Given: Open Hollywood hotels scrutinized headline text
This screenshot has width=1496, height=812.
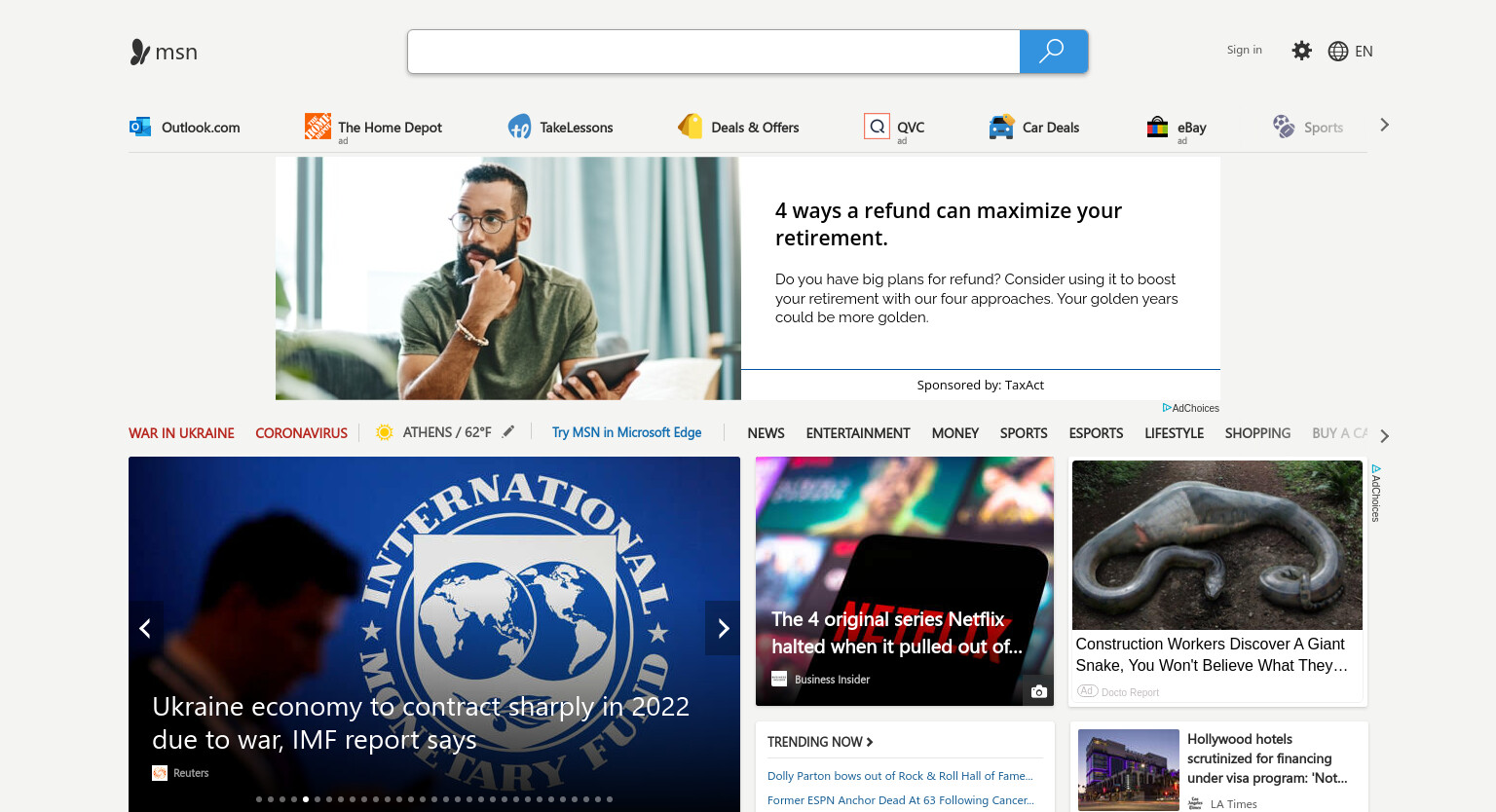Looking at the screenshot, I should pos(1267,758).
